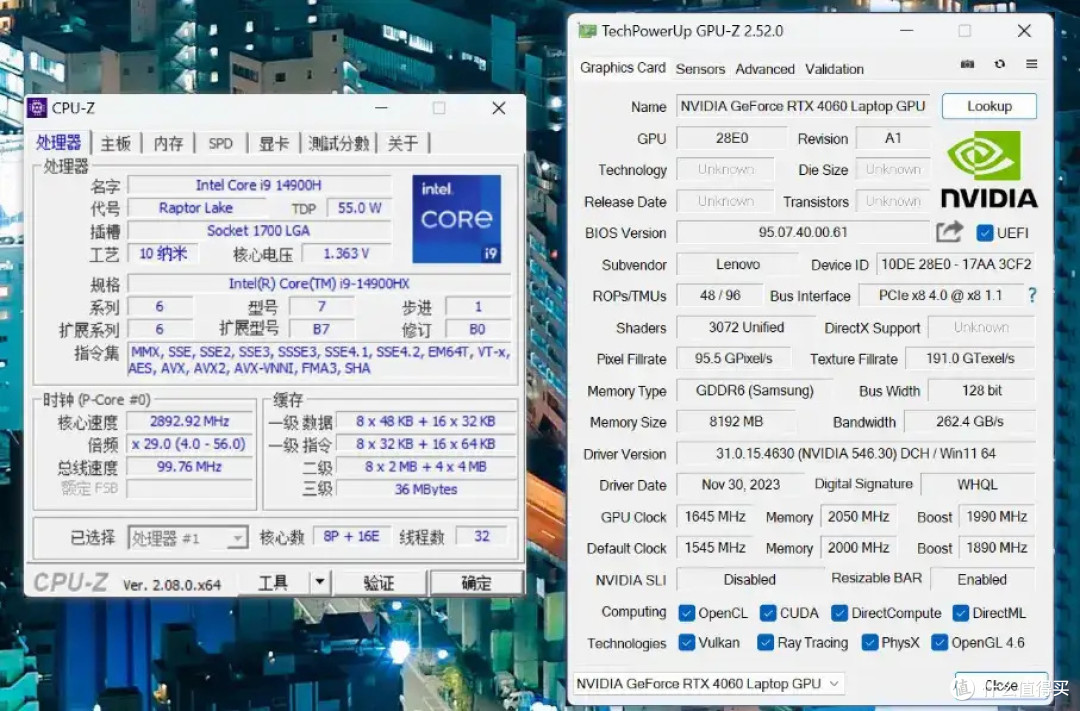This screenshot has width=1080, height=711.
Task: Click the GPU-Z refresh icon
Action: point(999,64)
